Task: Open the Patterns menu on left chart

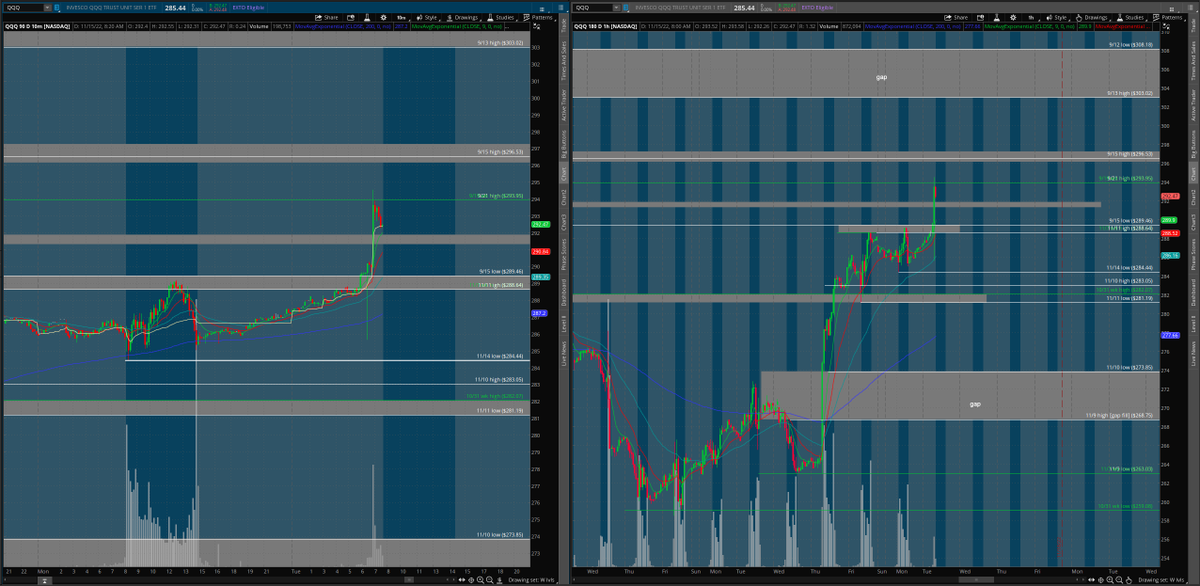Action: pyautogui.click(x=541, y=17)
